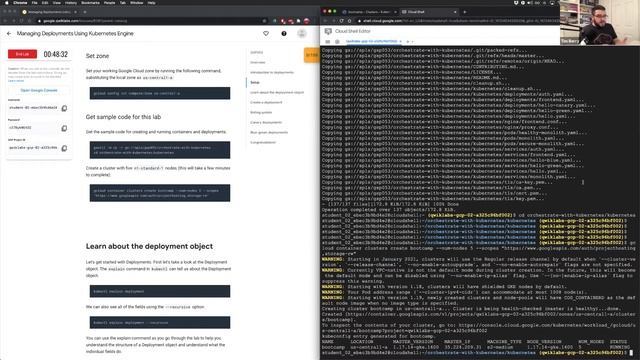Switch to the bootcamp Clusters browser tab
This screenshot has height=360, width=640.
pyautogui.click(x=369, y=12)
